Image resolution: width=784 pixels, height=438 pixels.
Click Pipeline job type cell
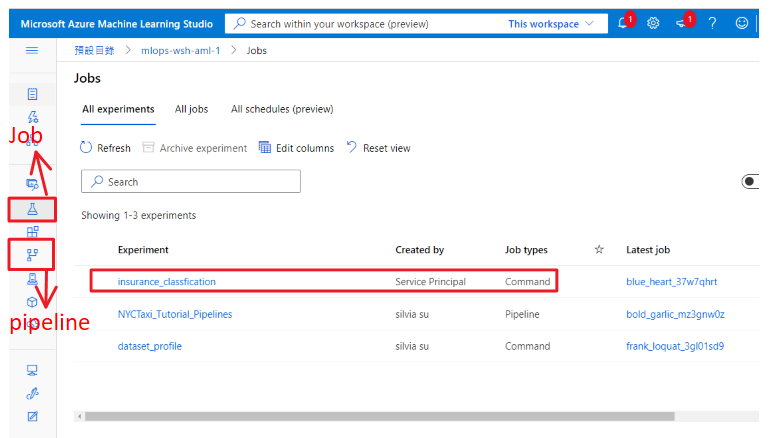(x=522, y=314)
